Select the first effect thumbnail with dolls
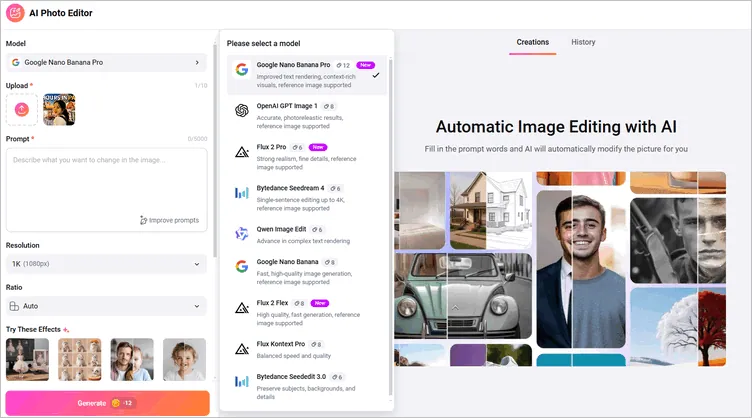The image size is (752, 418). pos(27,360)
